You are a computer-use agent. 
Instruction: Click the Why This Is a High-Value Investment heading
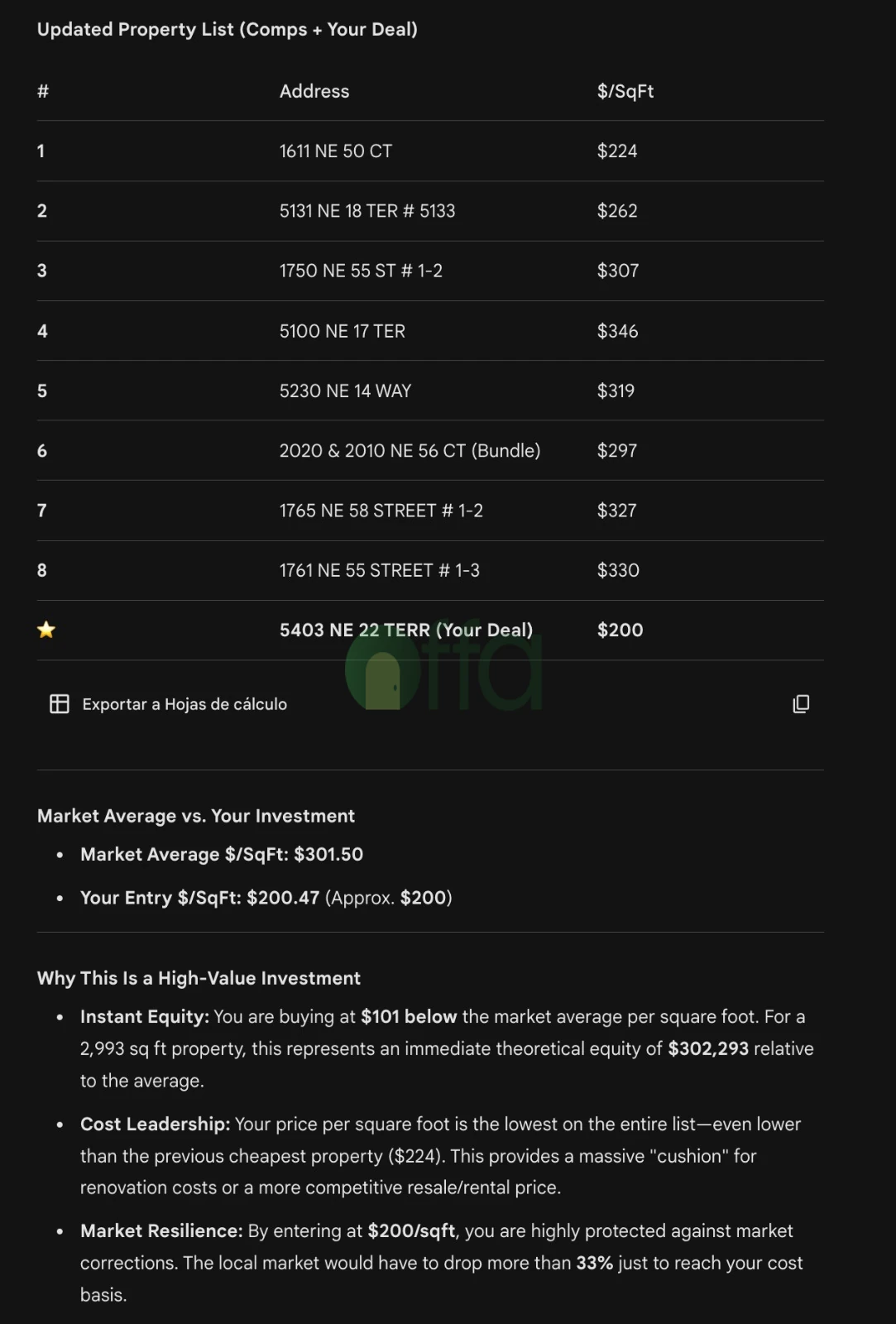(x=199, y=978)
